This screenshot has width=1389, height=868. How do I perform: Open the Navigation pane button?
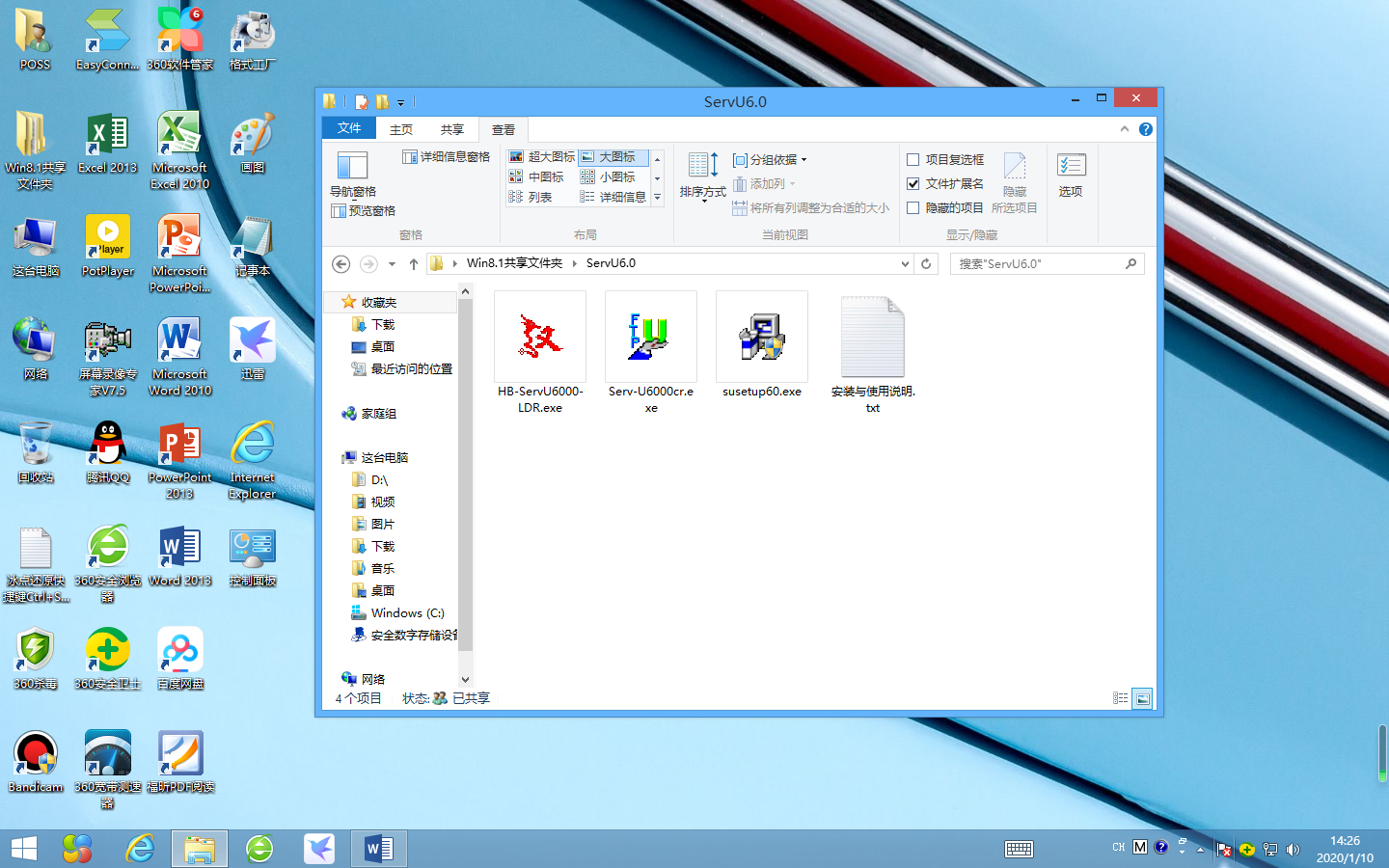click(x=352, y=175)
